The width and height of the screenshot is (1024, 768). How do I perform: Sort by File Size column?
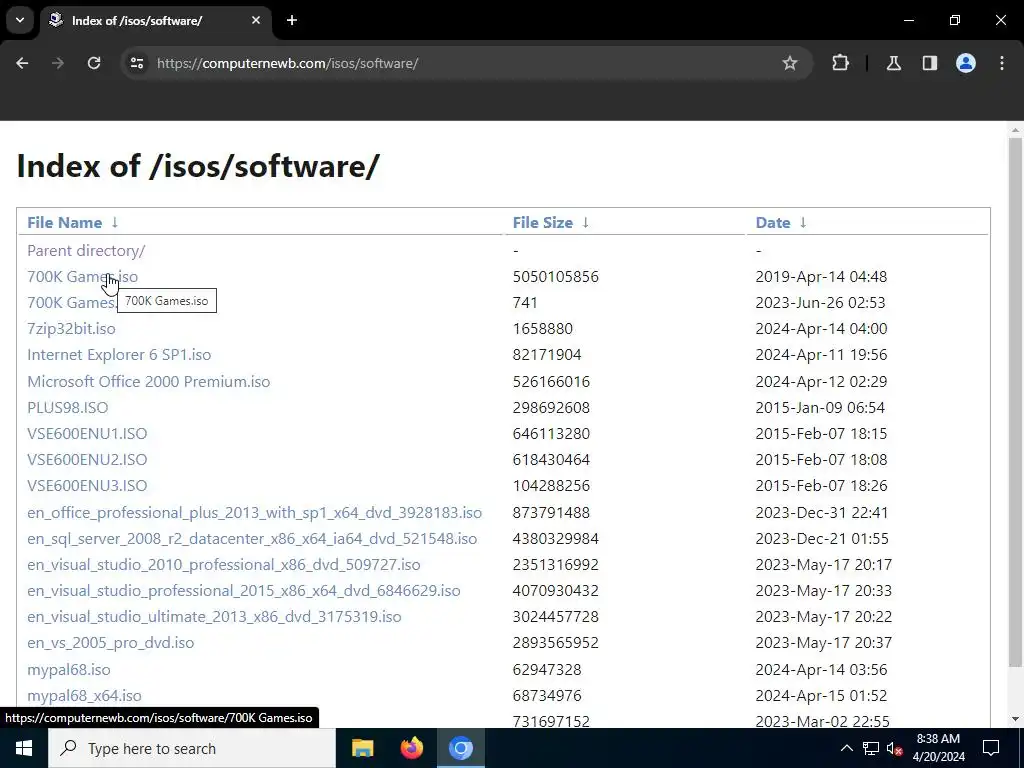pyautogui.click(x=543, y=223)
